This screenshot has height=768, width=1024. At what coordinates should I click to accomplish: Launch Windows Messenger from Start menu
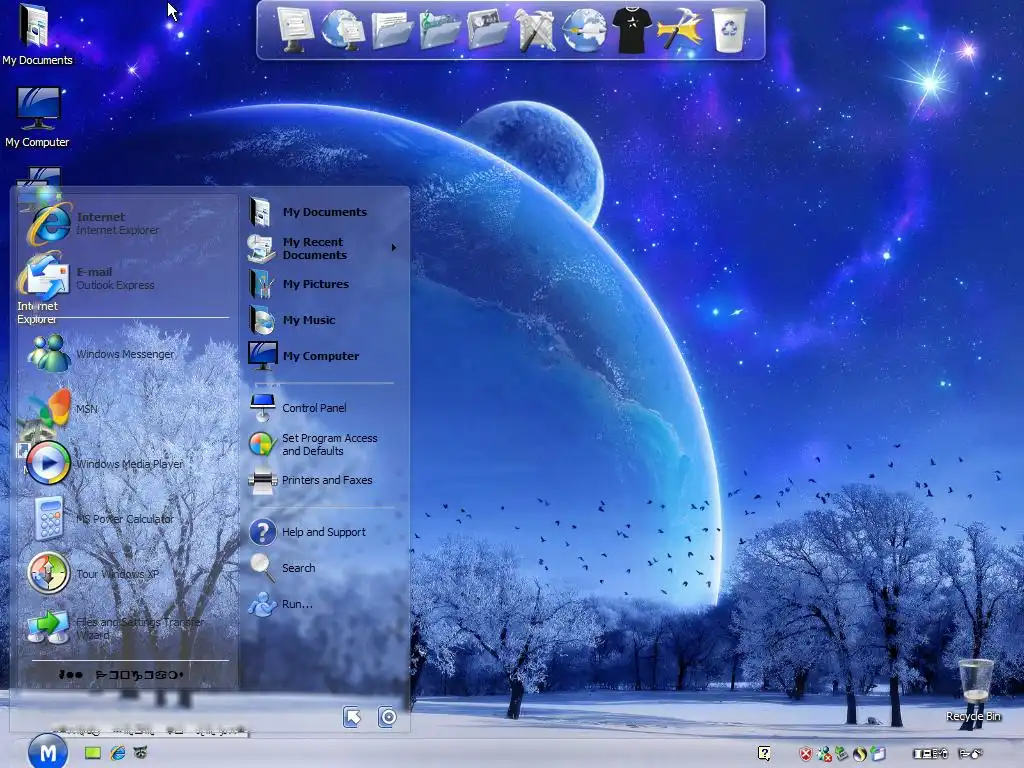[127, 354]
